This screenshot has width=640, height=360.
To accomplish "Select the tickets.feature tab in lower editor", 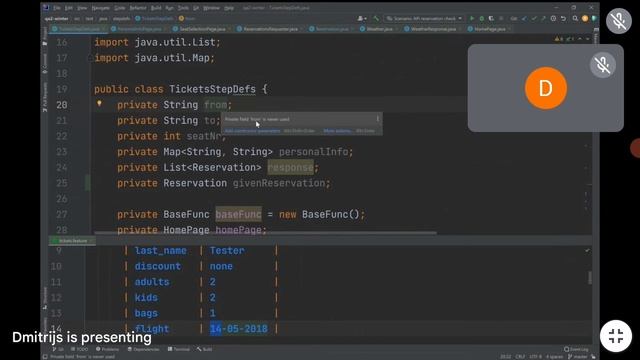I will click(73, 241).
